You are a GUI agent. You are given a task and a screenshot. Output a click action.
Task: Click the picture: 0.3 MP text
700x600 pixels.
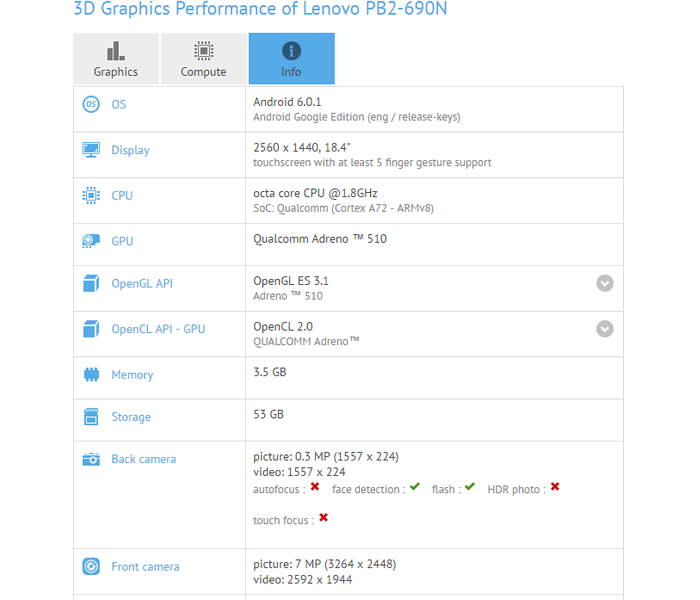(326, 457)
